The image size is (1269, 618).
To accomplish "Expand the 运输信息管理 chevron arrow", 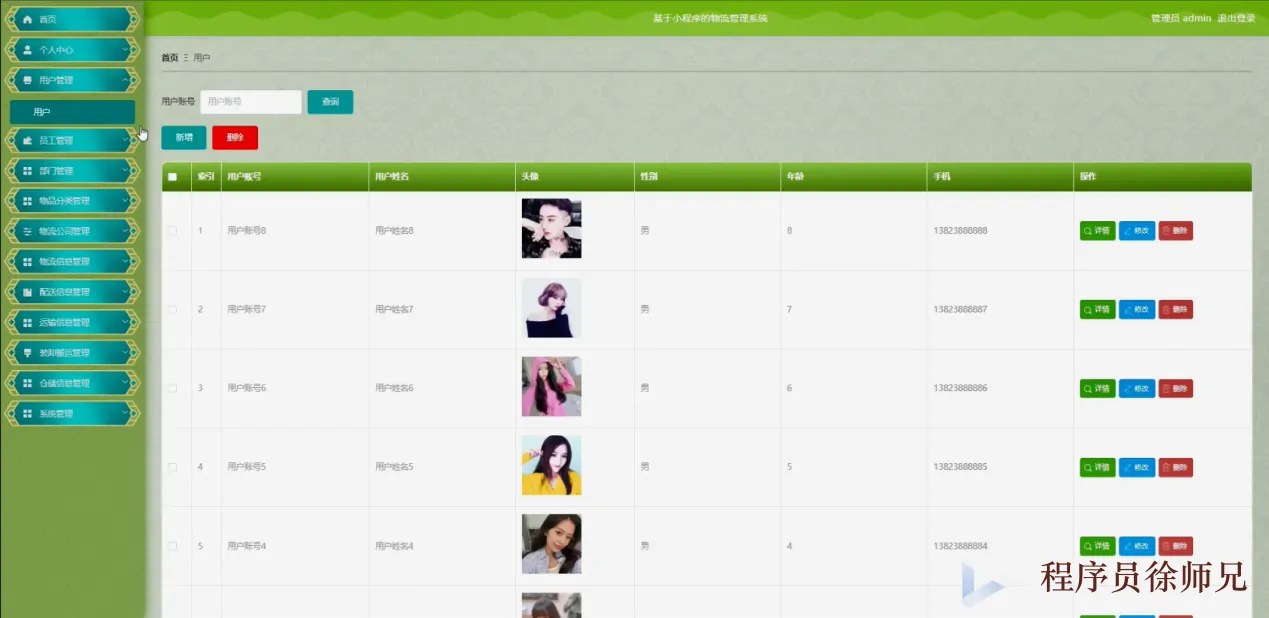I will [125, 323].
